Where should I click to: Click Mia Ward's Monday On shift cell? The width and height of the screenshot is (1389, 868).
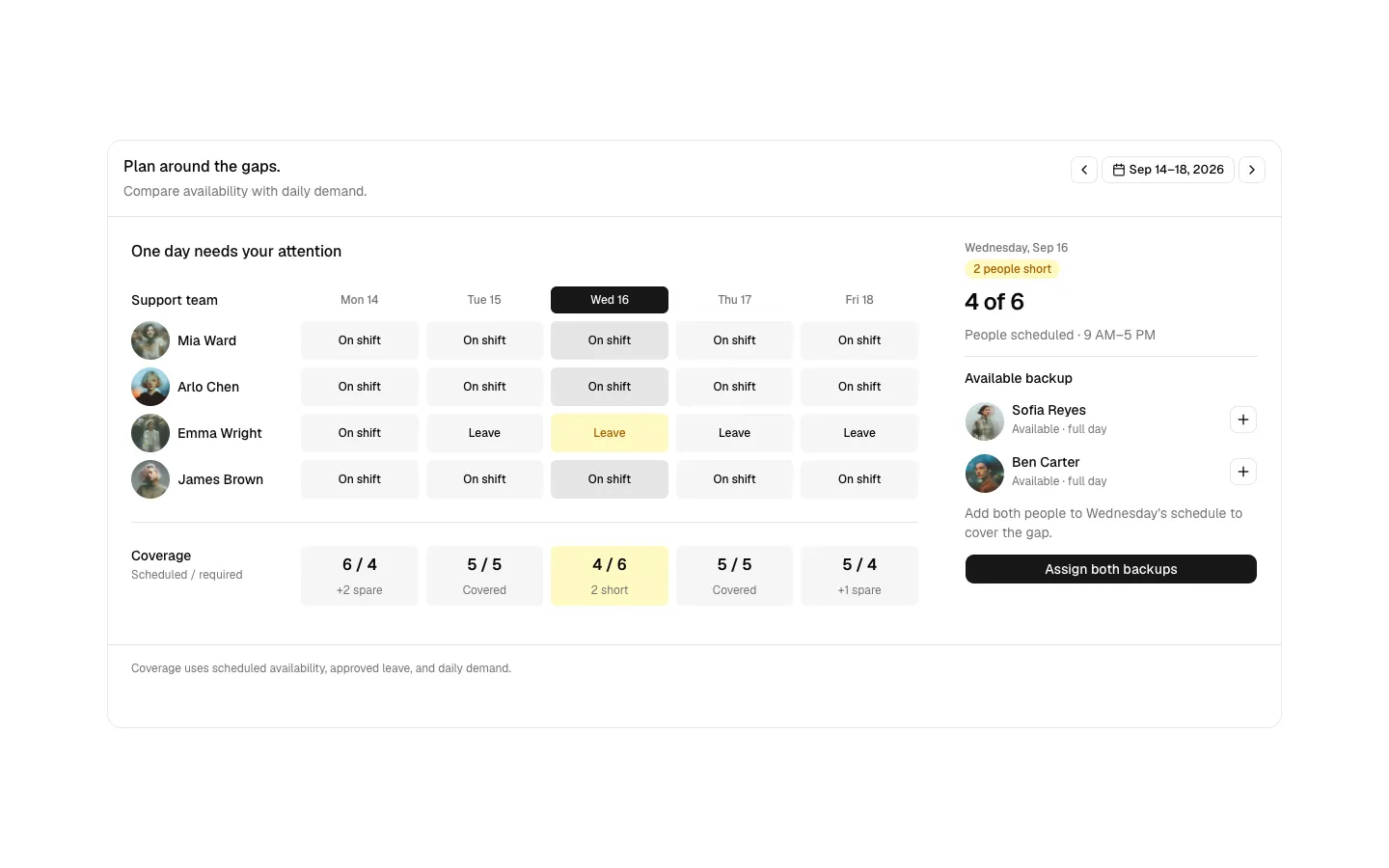360,340
